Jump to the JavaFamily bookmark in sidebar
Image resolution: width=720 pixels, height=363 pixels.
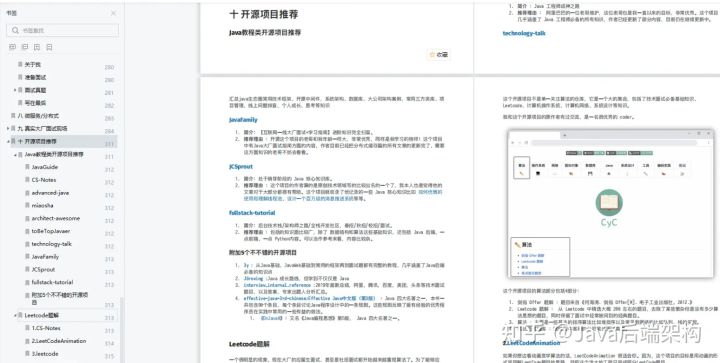pos(45,257)
